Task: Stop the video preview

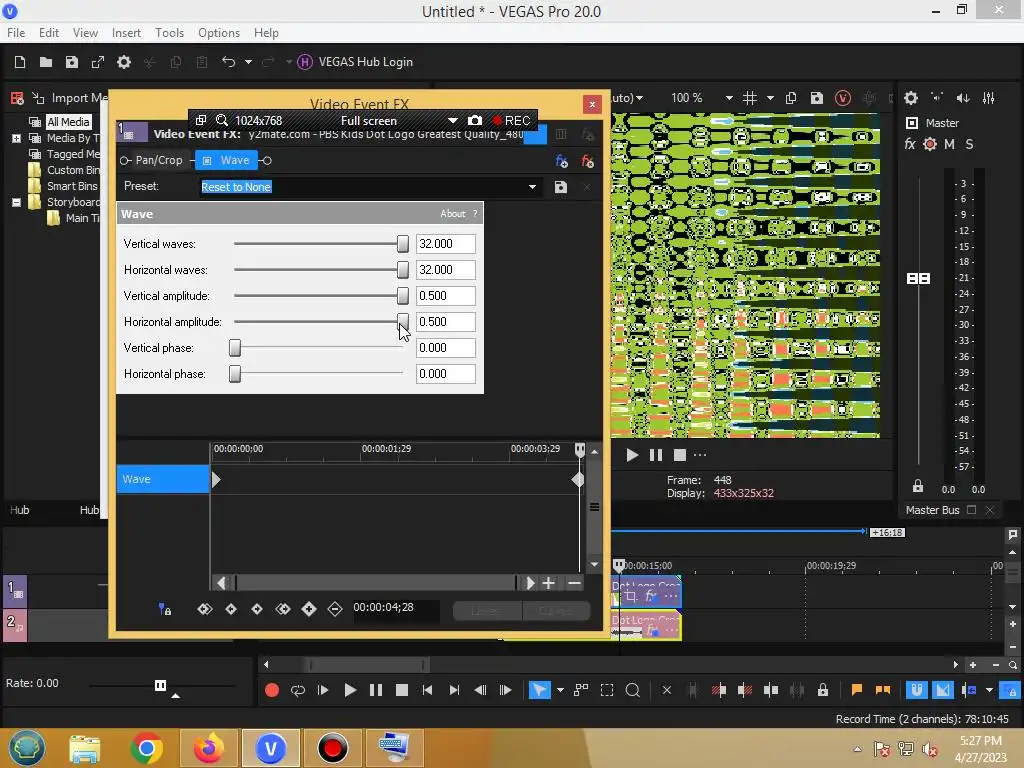Action: coord(680,455)
